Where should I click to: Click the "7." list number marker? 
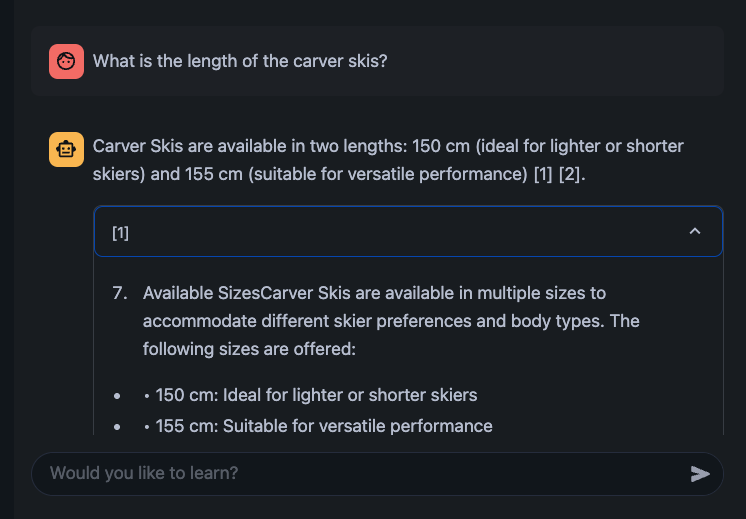click(120, 293)
